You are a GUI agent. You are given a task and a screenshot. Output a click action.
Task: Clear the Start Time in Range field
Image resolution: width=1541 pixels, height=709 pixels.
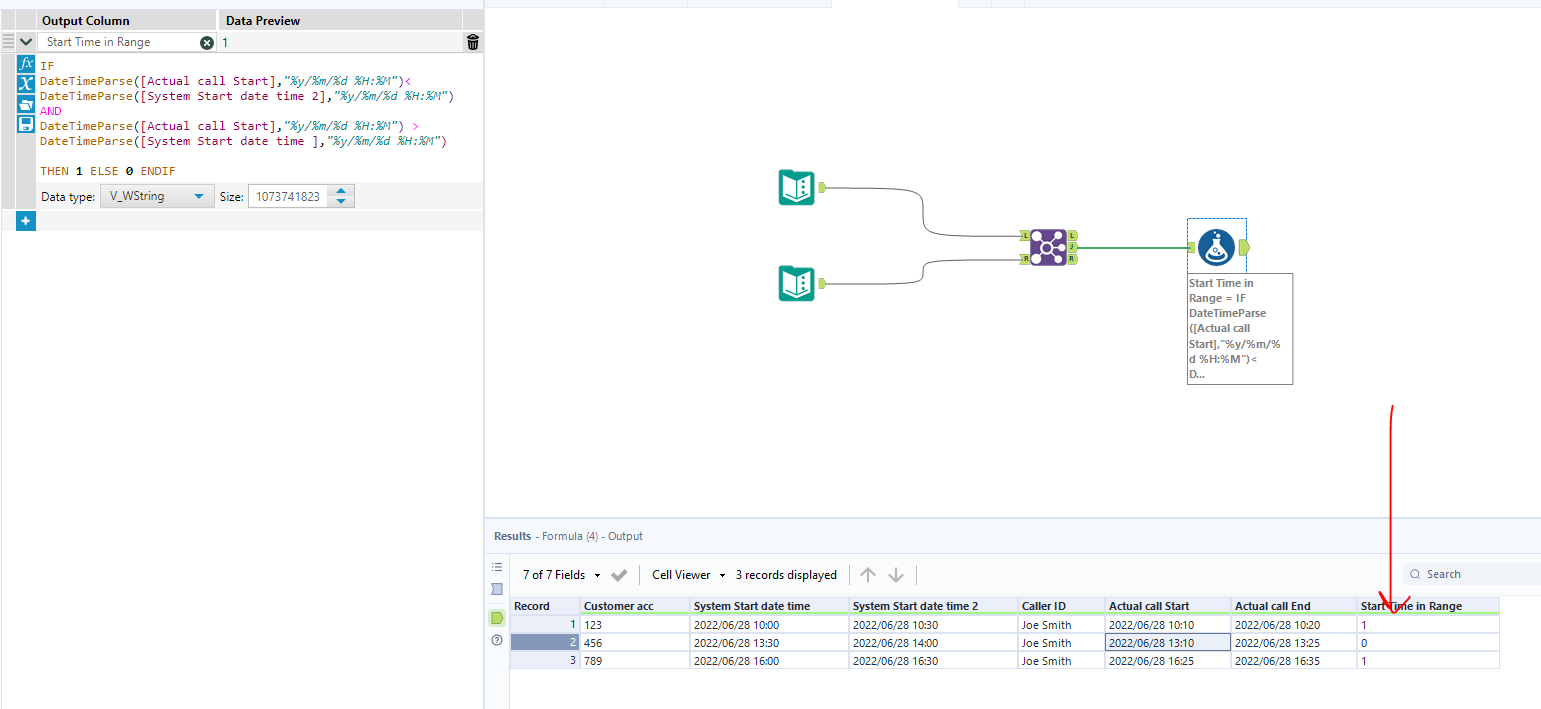point(207,42)
